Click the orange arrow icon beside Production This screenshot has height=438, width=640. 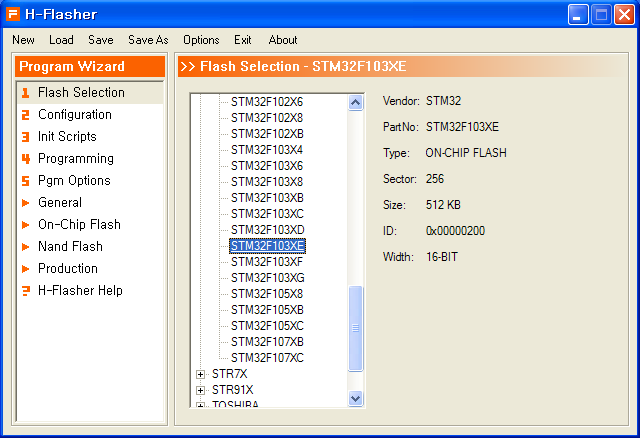coord(26,269)
